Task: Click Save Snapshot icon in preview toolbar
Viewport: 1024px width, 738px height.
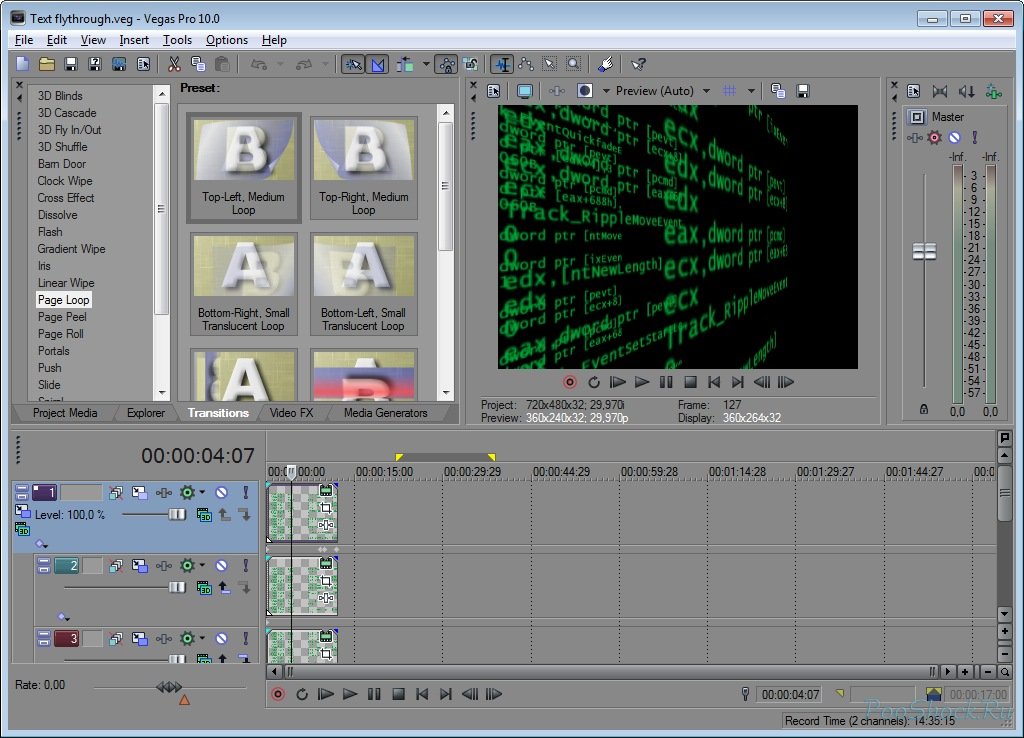Action: tap(802, 91)
